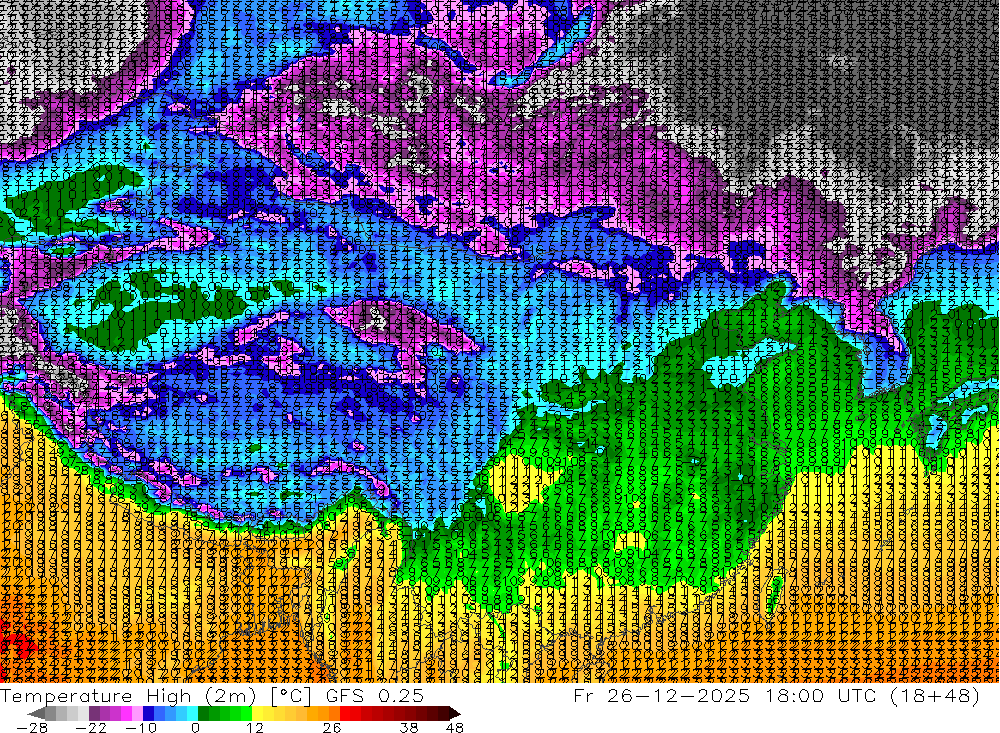Click the '38' value on the color scale
The height and width of the screenshot is (733, 1000).
tap(409, 728)
